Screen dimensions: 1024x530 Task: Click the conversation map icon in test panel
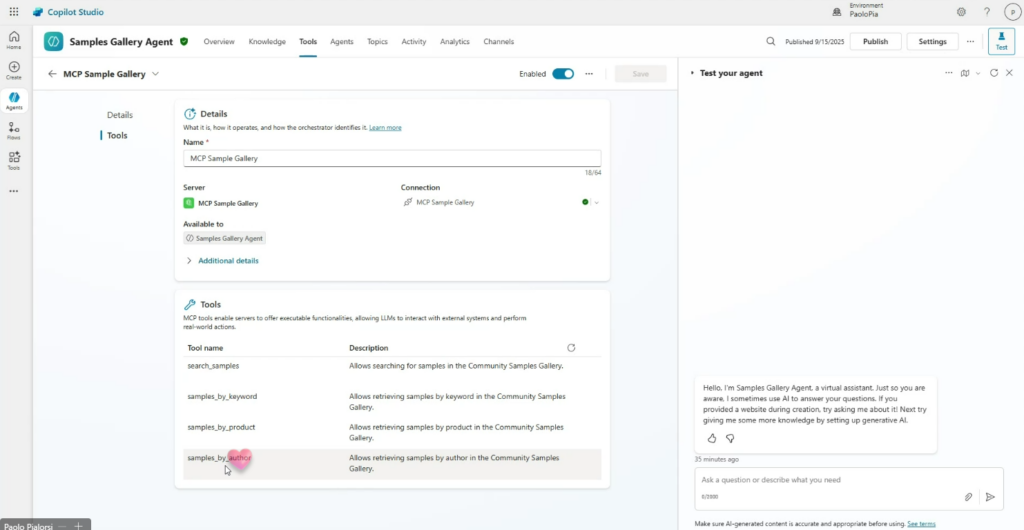point(965,73)
